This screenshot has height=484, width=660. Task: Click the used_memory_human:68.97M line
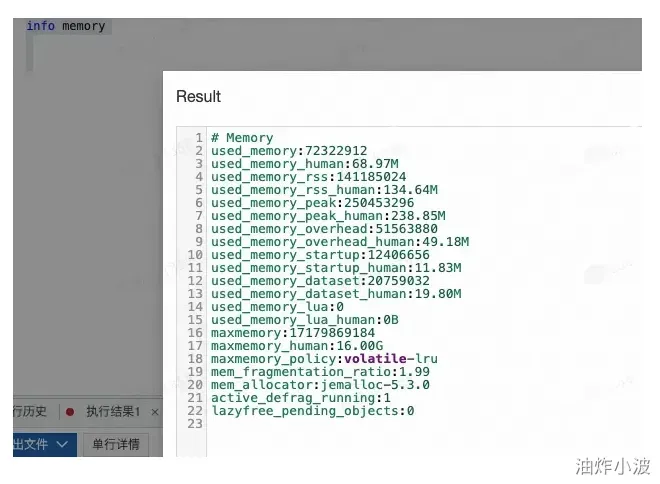pyautogui.click(x=305, y=164)
